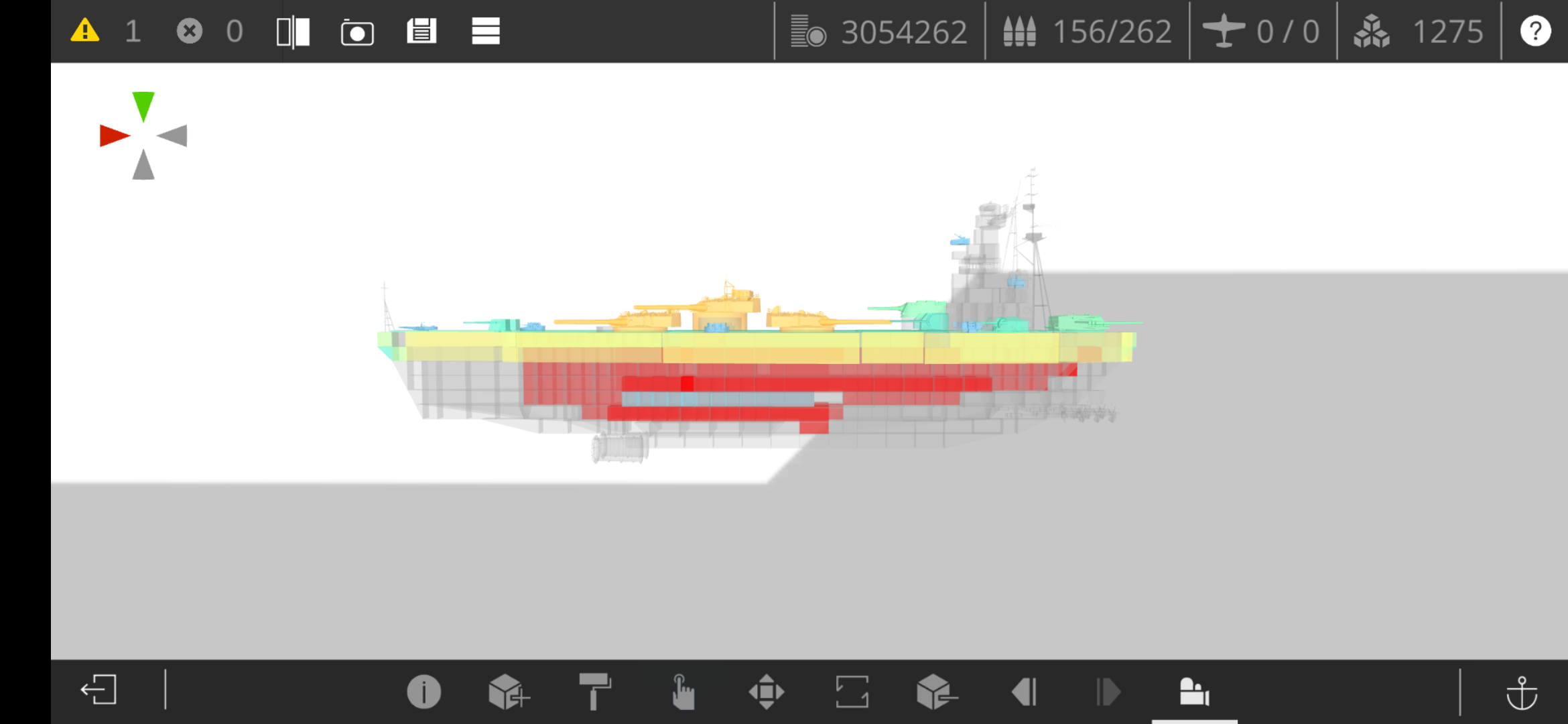Viewport: 1568px width, 724px height.
Task: Click the yellow warning triangle icon
Action: pos(85,31)
